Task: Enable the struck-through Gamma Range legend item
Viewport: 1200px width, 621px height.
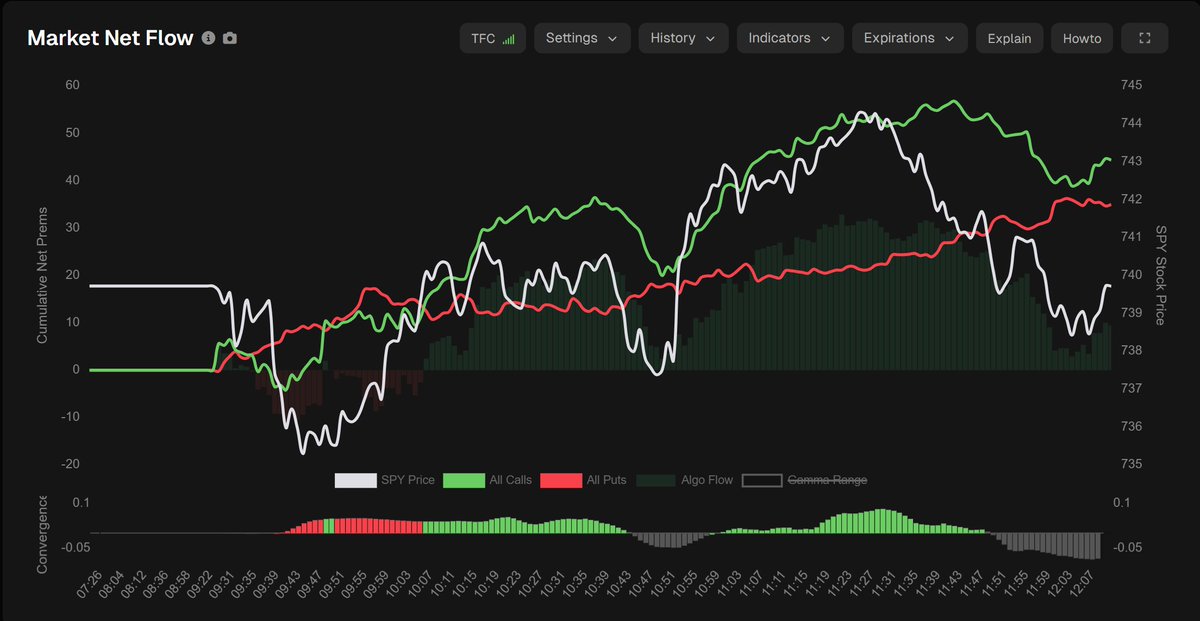Action: coord(804,480)
